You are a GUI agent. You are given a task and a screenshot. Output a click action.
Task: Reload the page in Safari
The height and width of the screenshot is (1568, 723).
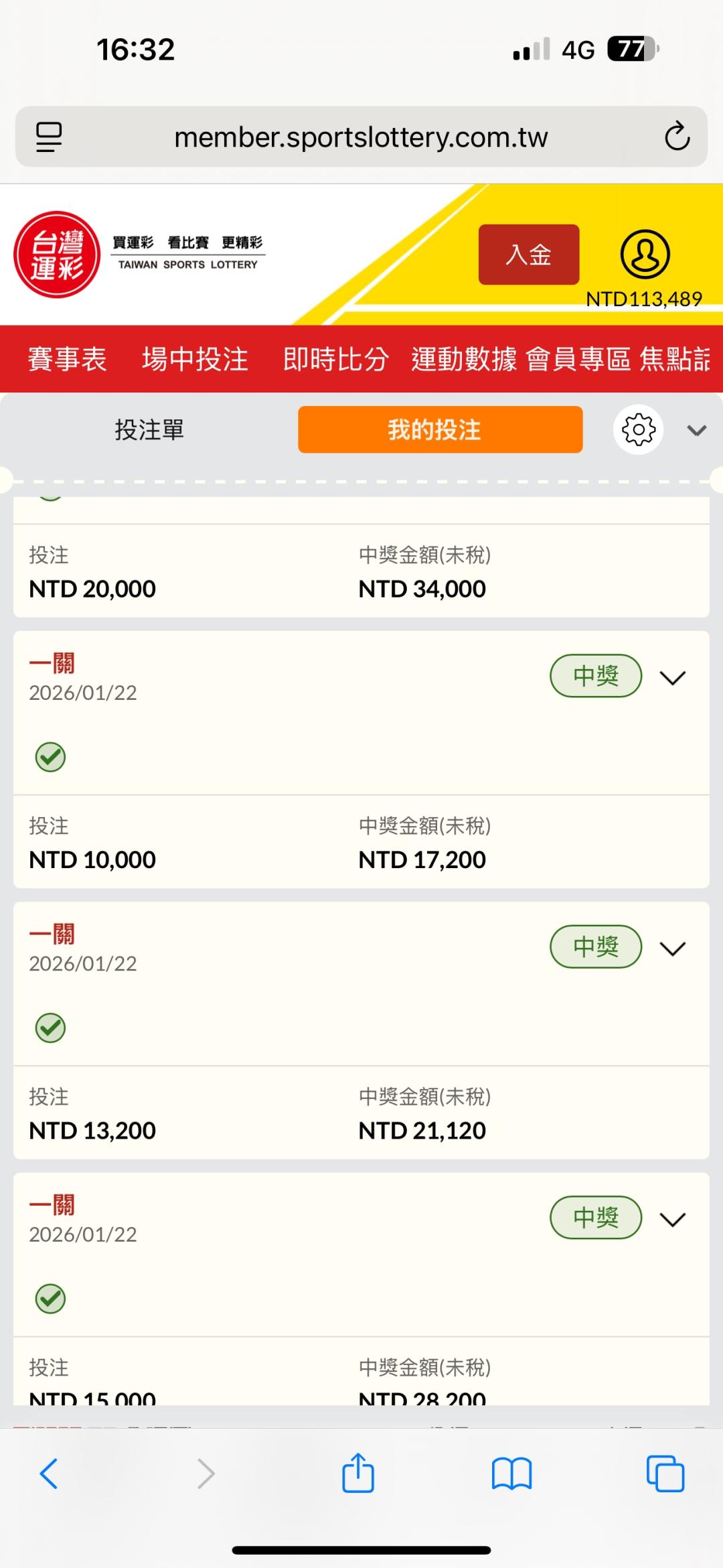pyautogui.click(x=677, y=137)
